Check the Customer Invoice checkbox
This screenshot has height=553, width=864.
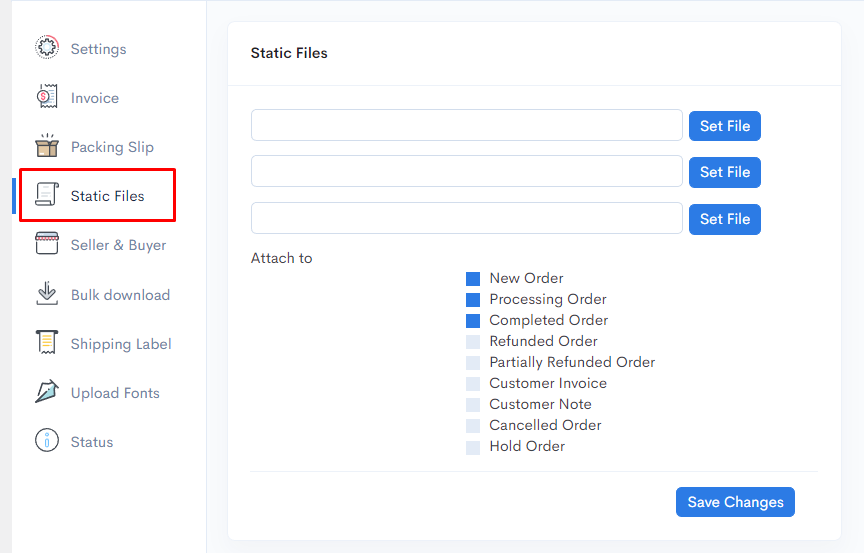coord(473,384)
